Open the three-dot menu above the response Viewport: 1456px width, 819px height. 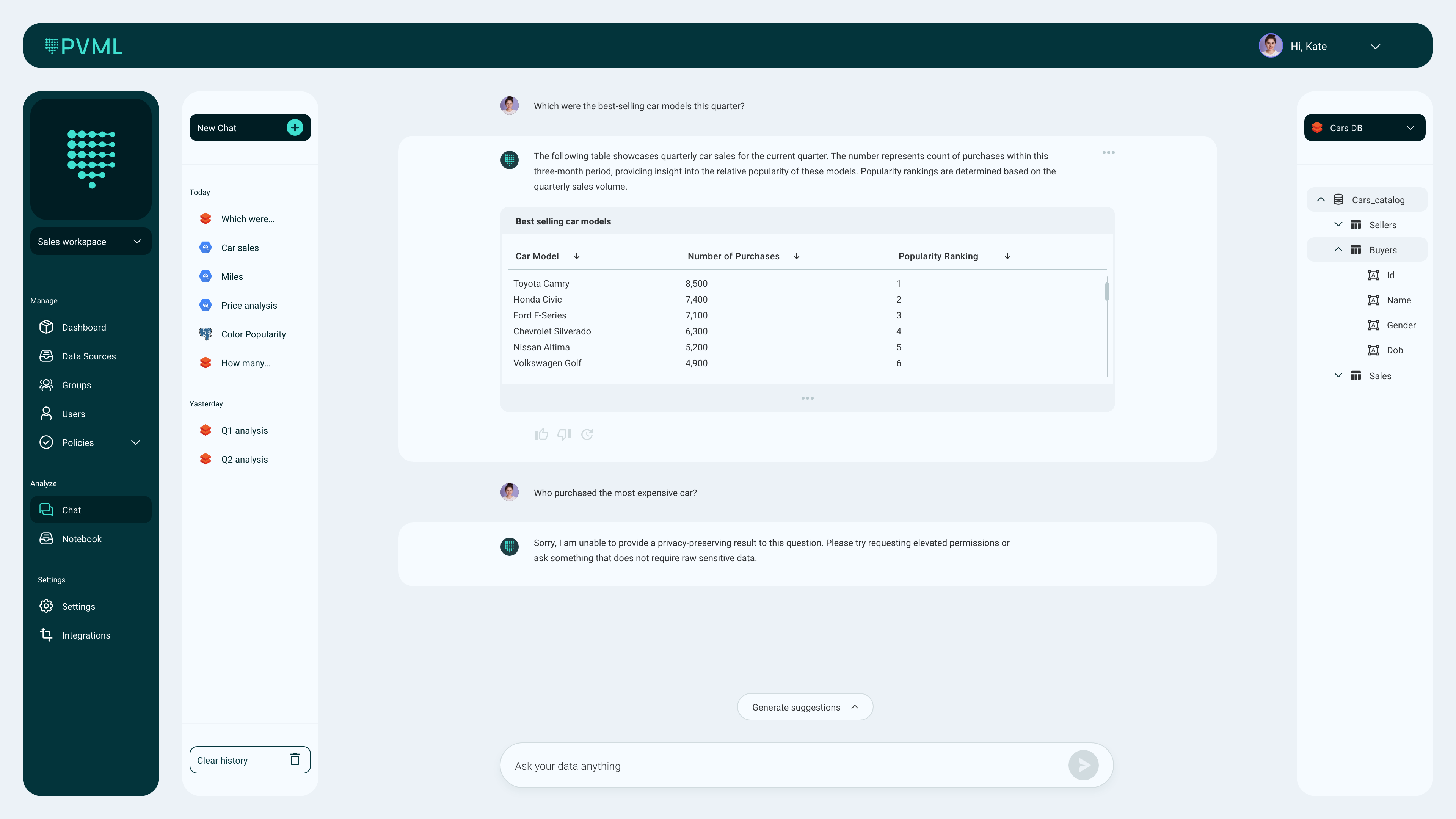1108,152
